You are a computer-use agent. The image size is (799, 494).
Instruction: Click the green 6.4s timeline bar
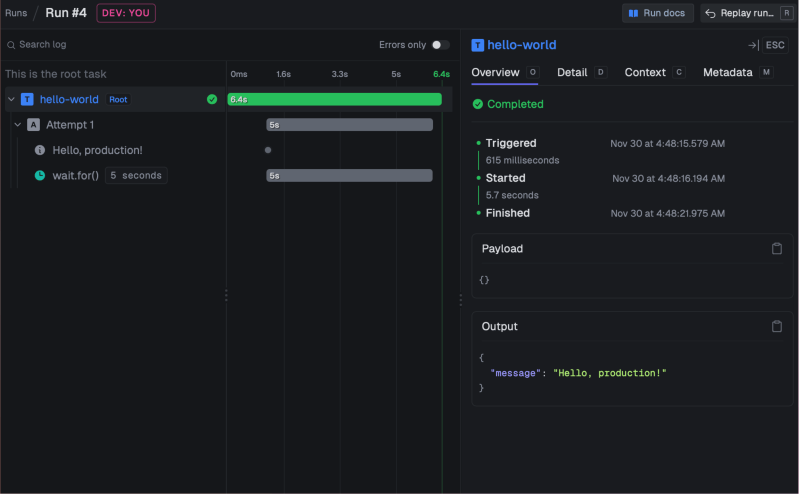click(335, 99)
